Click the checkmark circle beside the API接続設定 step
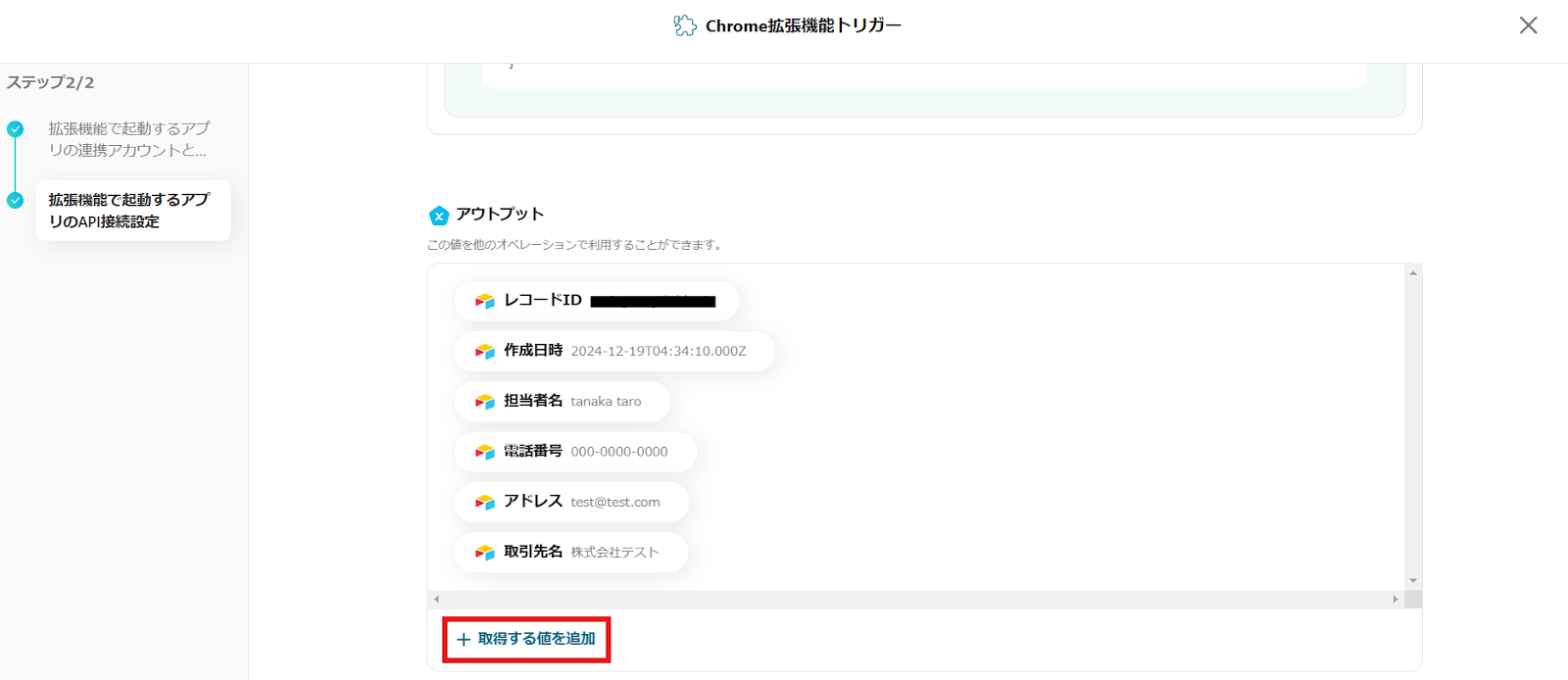 16,201
